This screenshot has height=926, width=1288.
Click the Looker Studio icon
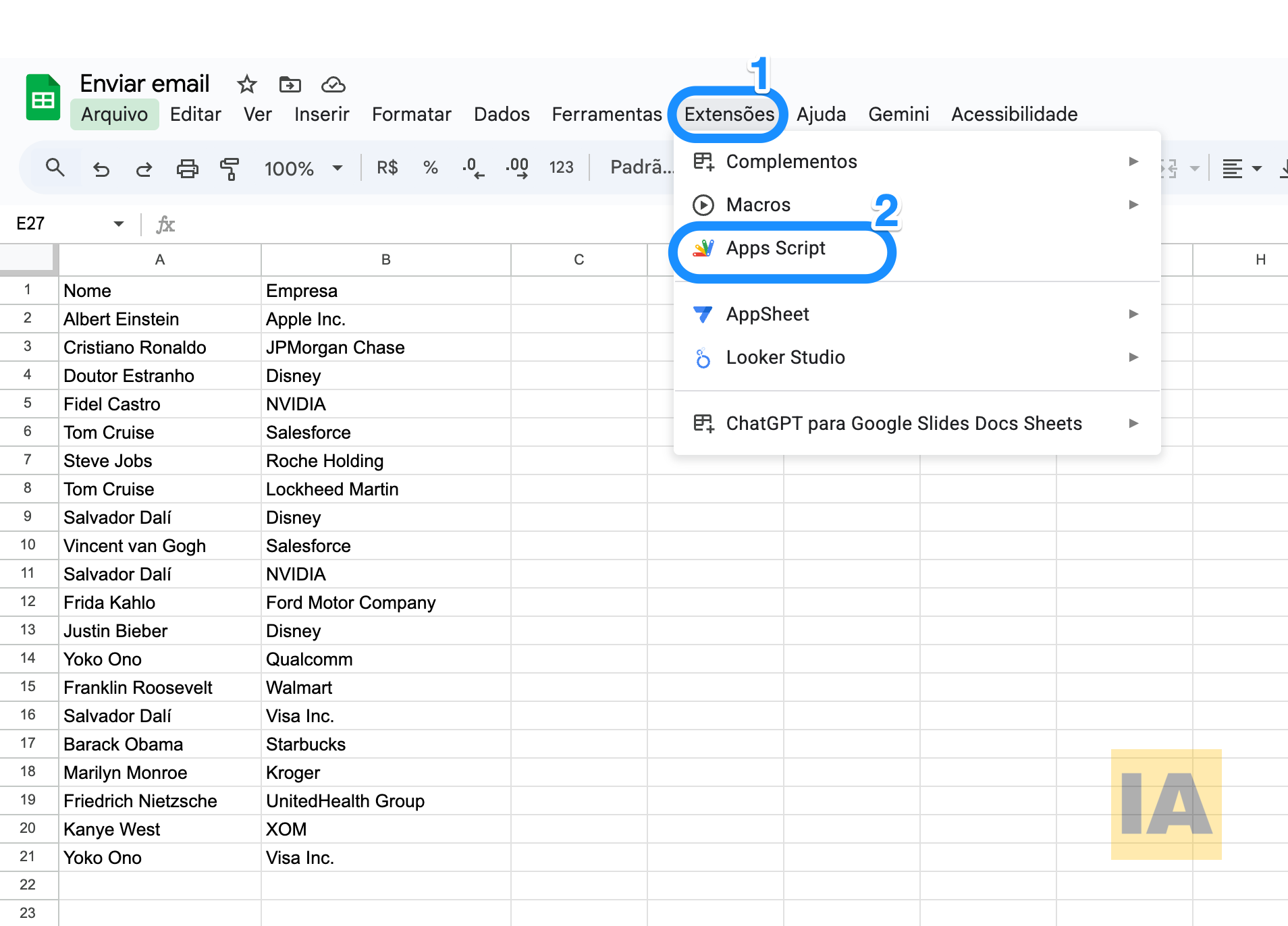tap(703, 358)
